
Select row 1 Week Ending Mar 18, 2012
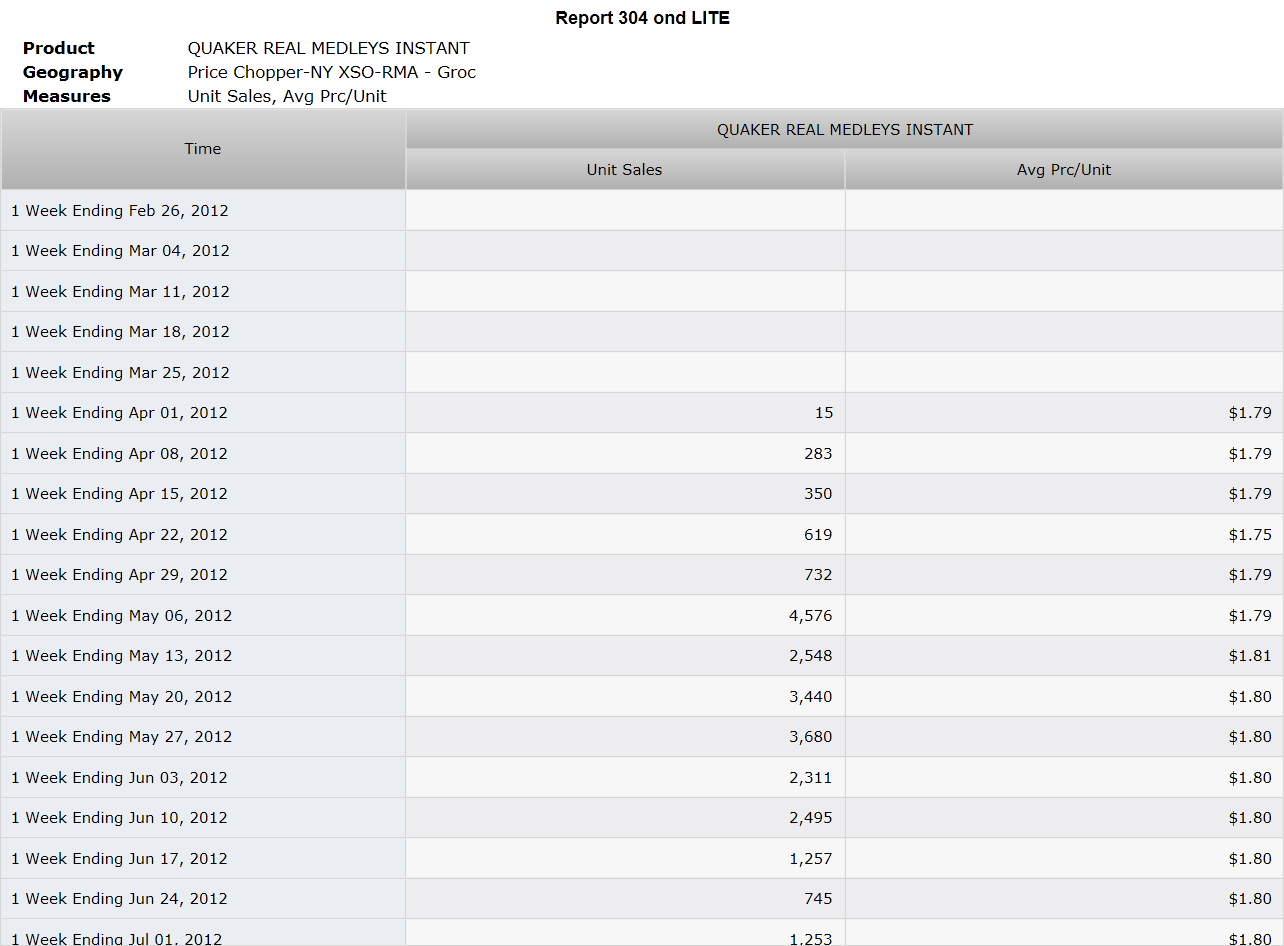(x=642, y=332)
